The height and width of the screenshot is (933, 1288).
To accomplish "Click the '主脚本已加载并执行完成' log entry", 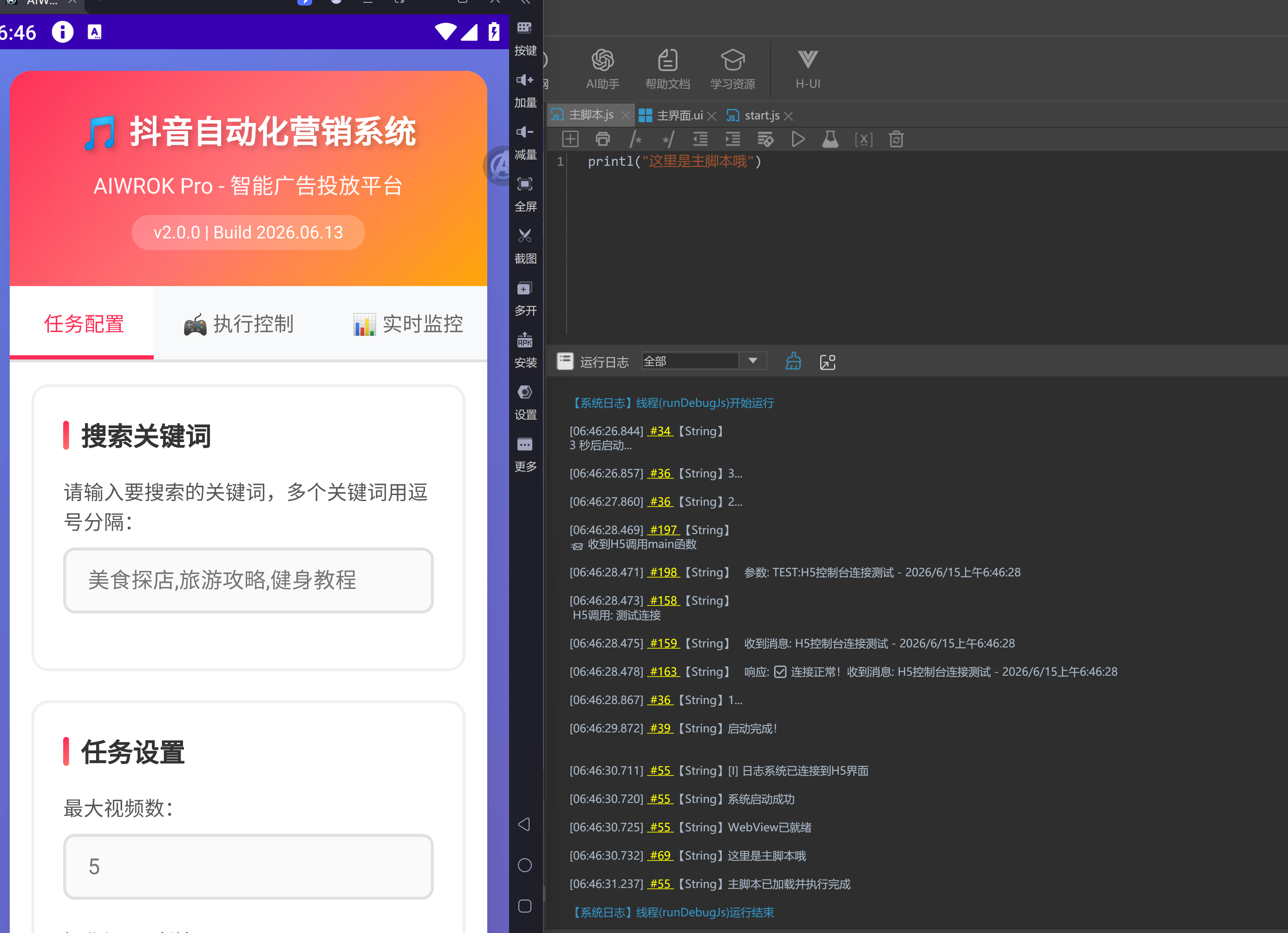I will pyautogui.click(x=789, y=884).
